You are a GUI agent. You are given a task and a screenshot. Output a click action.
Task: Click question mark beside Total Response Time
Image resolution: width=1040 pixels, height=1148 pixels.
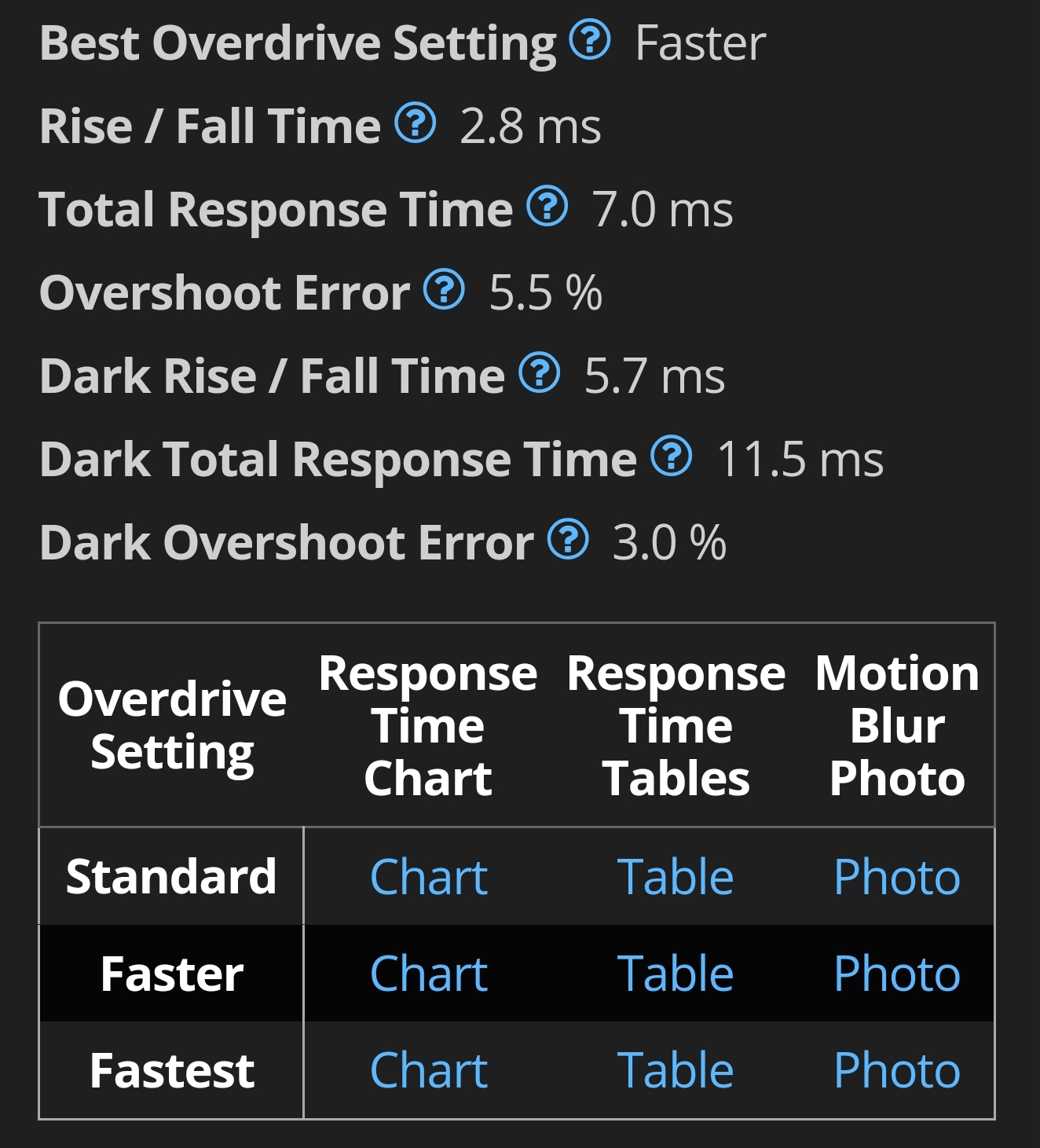pyautogui.click(x=547, y=207)
